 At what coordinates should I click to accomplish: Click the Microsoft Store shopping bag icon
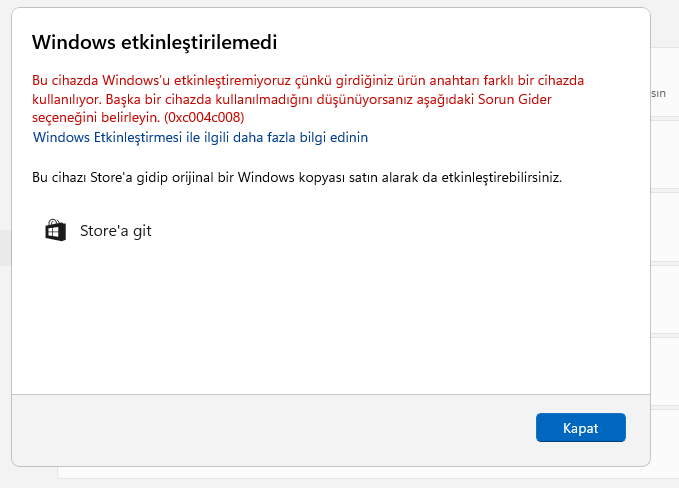(x=55, y=230)
